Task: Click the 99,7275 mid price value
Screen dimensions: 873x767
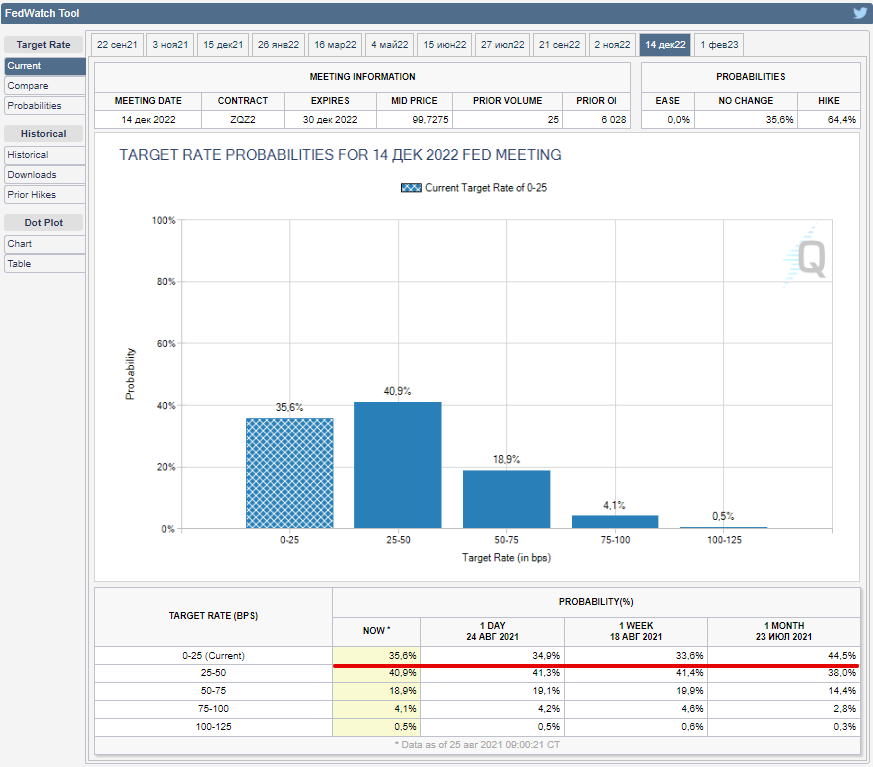Action: pos(430,120)
